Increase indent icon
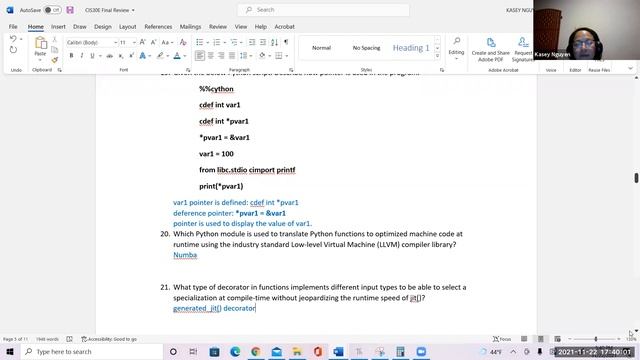 263,42
